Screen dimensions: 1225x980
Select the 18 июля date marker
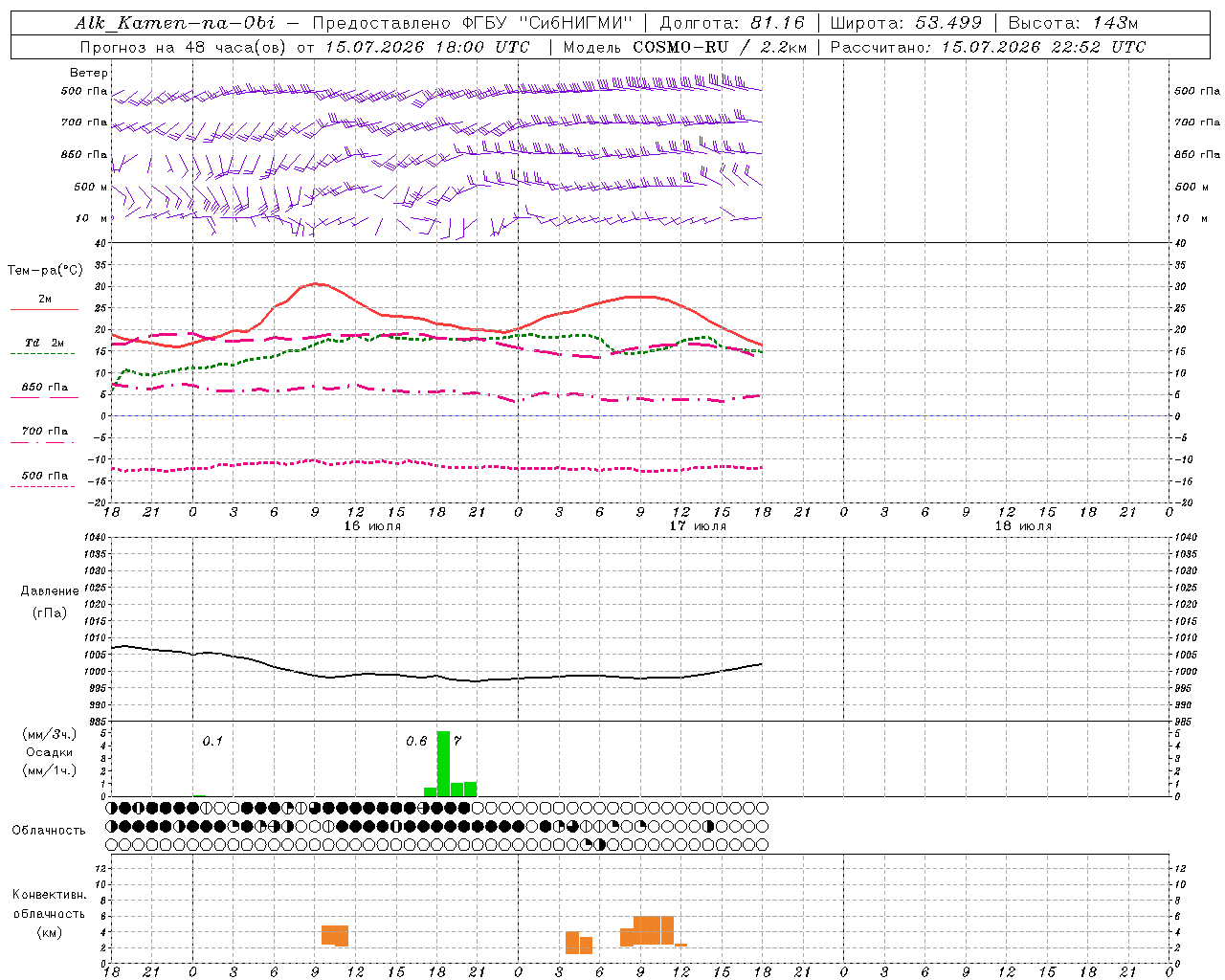(x=1023, y=526)
